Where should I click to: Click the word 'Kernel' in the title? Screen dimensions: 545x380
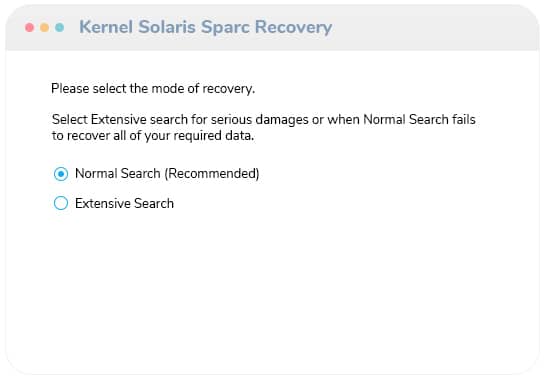pyautogui.click(x=106, y=27)
